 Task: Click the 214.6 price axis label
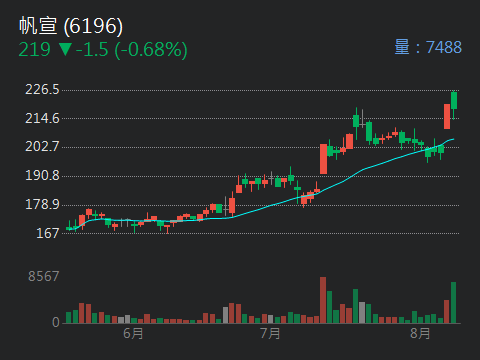(42, 118)
